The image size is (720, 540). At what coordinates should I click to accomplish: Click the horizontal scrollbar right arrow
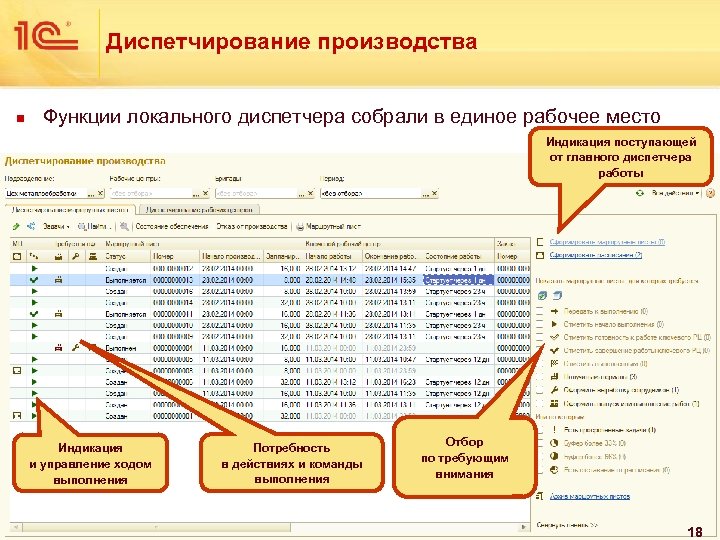click(x=523, y=527)
